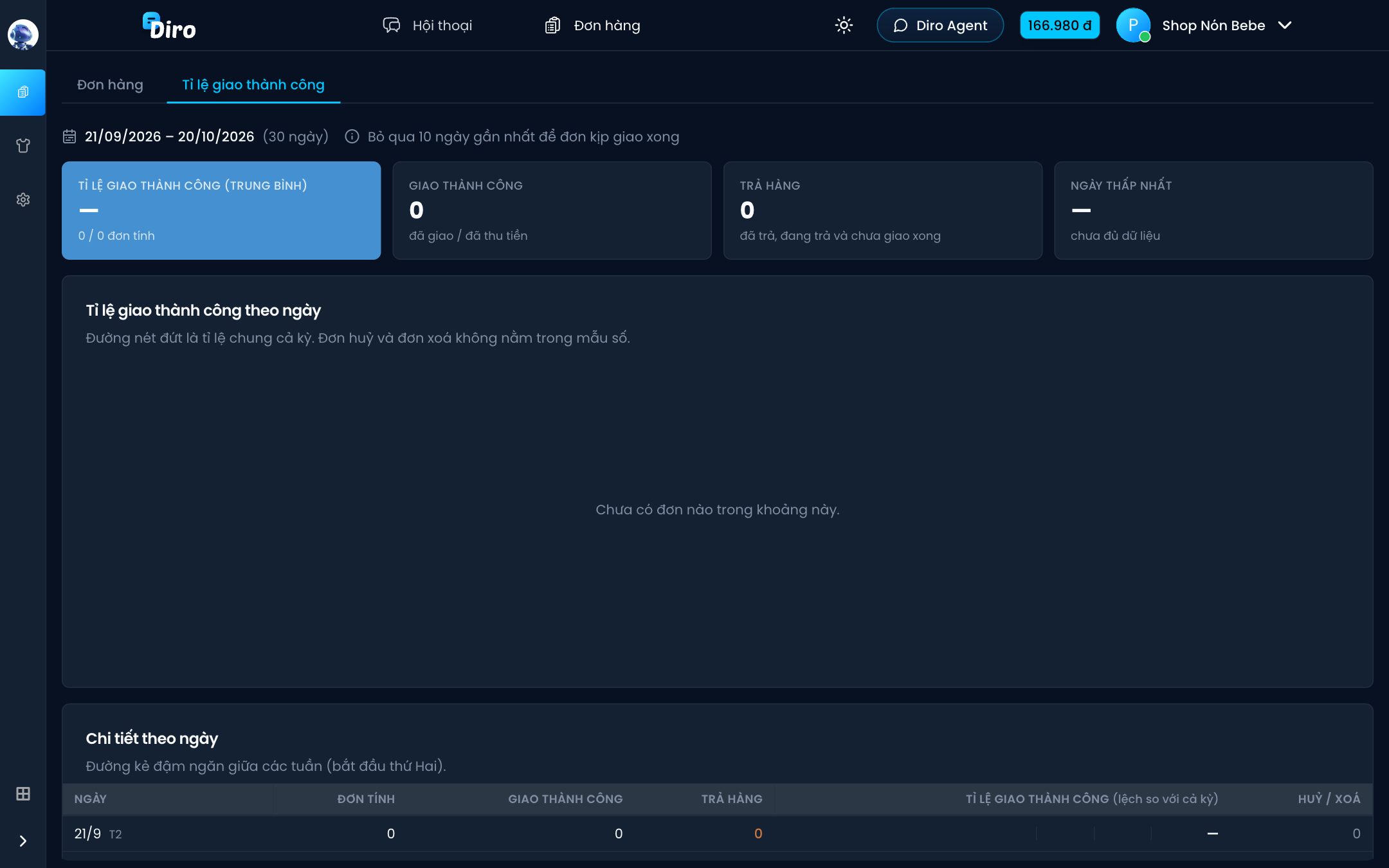Click the orange Trả hàng value in 21/9 row
This screenshot has height=868, width=1389.
click(x=758, y=833)
